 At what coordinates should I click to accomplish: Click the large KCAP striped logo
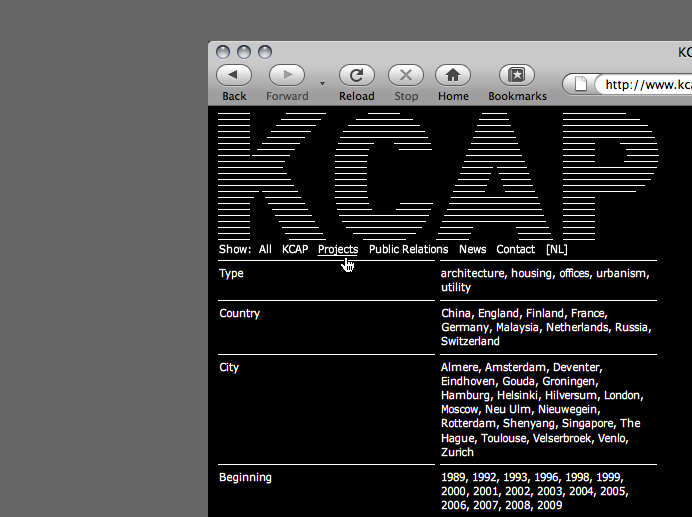pyautogui.click(x=437, y=174)
